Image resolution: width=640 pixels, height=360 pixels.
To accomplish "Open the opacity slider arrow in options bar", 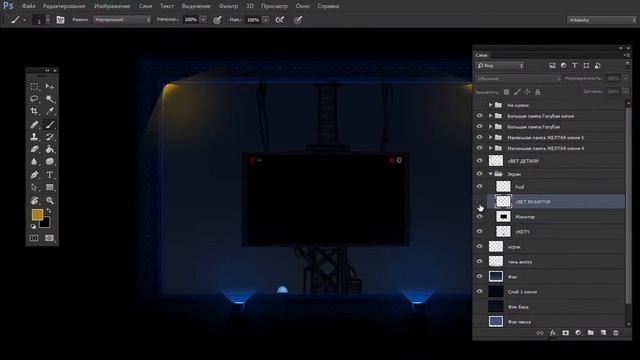I will (x=203, y=20).
